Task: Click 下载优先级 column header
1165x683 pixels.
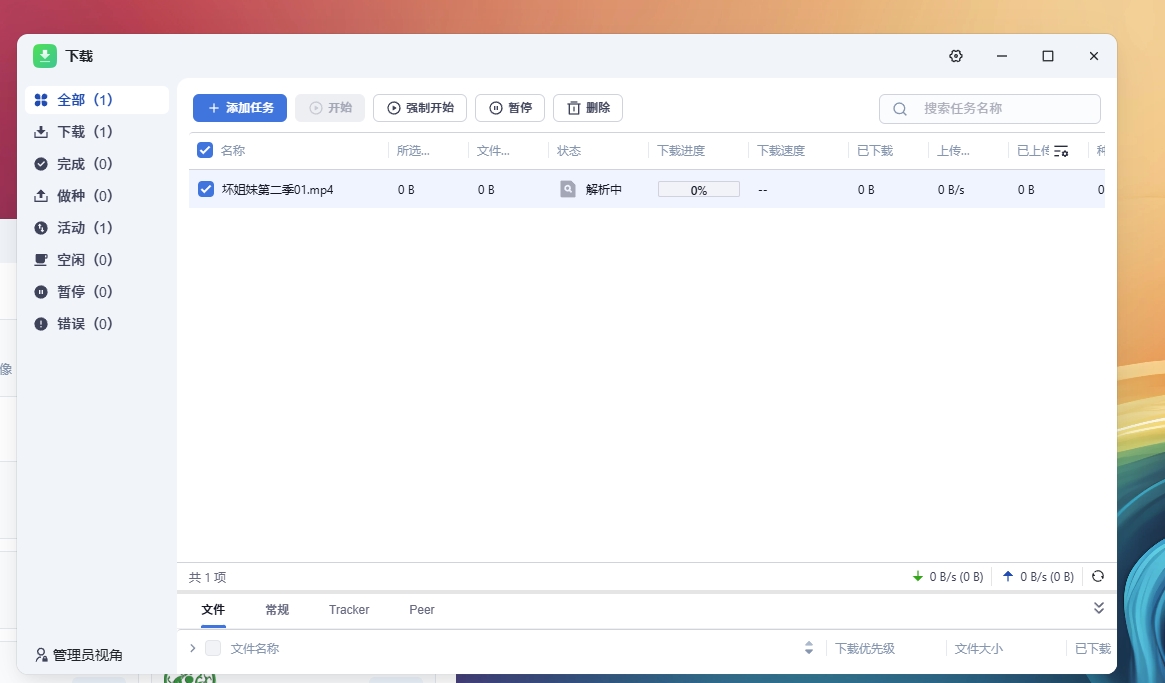Action: click(x=865, y=649)
